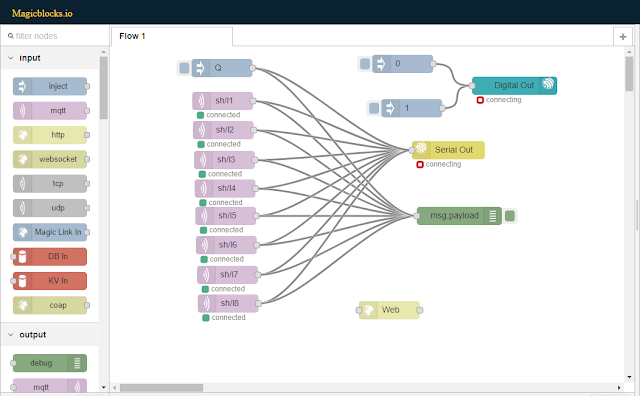Select the inject node labeled 0

click(x=402, y=64)
